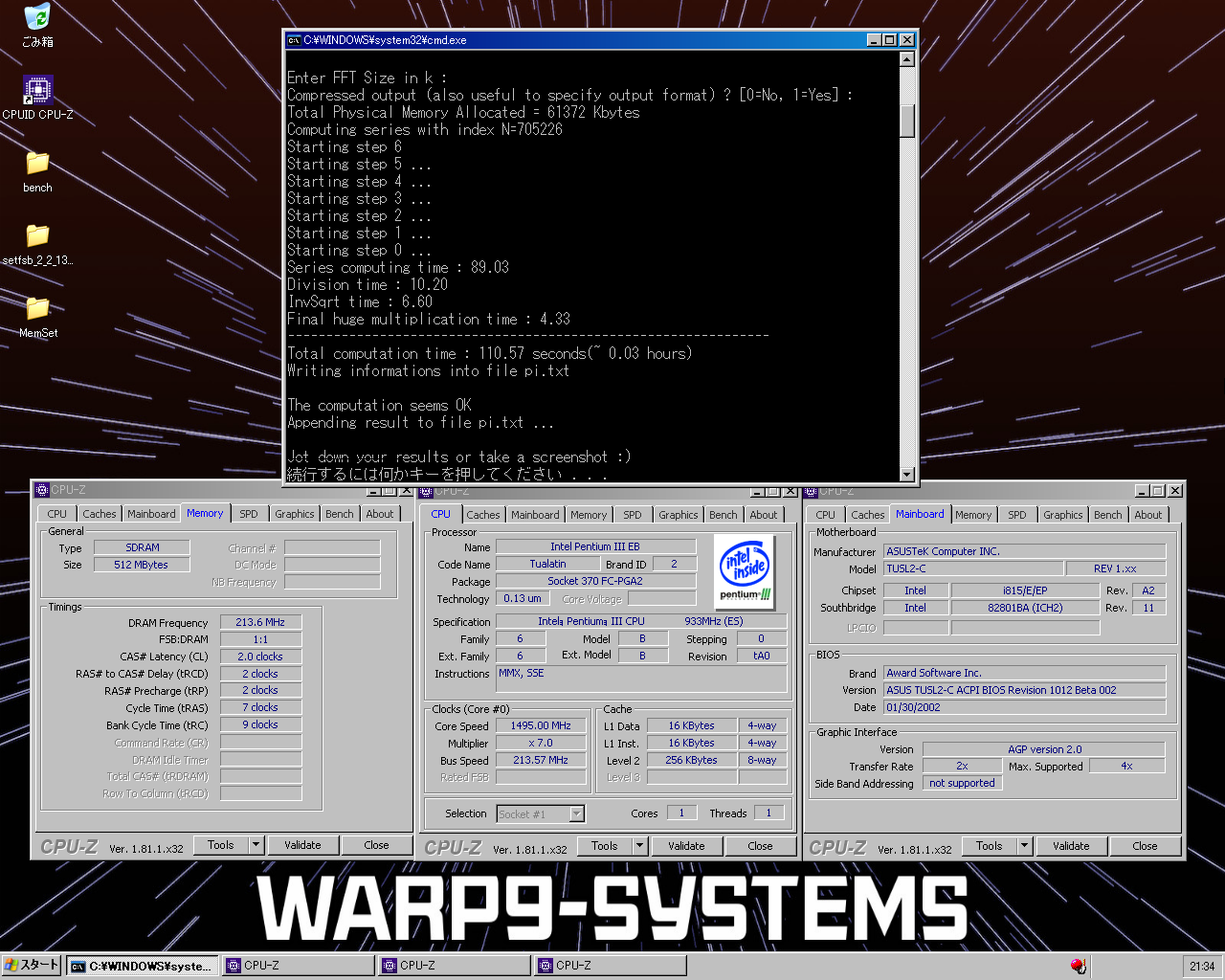Open Caches tab in right CPU-Z window
Image resolution: width=1225 pixels, height=980 pixels.
coord(868,515)
